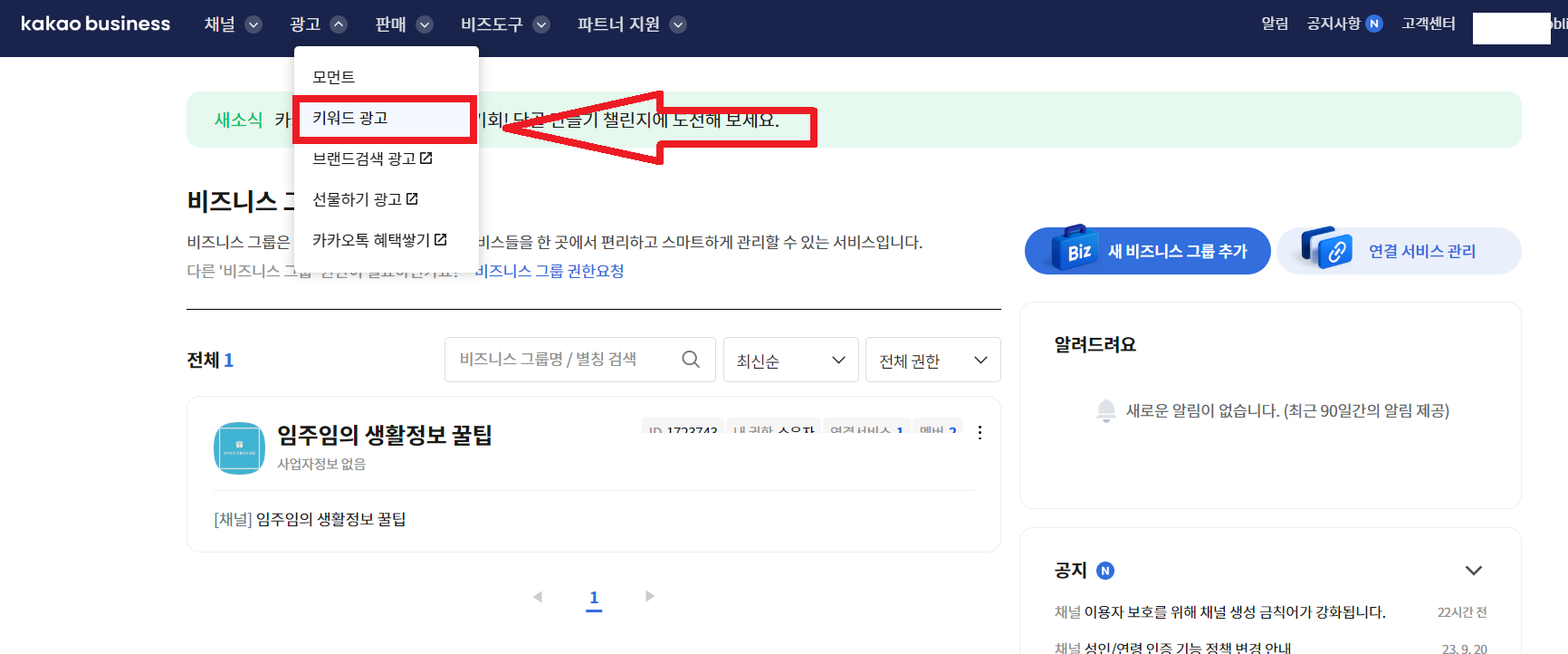Click external-link icon next to 브랜드검색 광고
Image resolution: width=1568 pixels, height=654 pixels.
click(426, 158)
